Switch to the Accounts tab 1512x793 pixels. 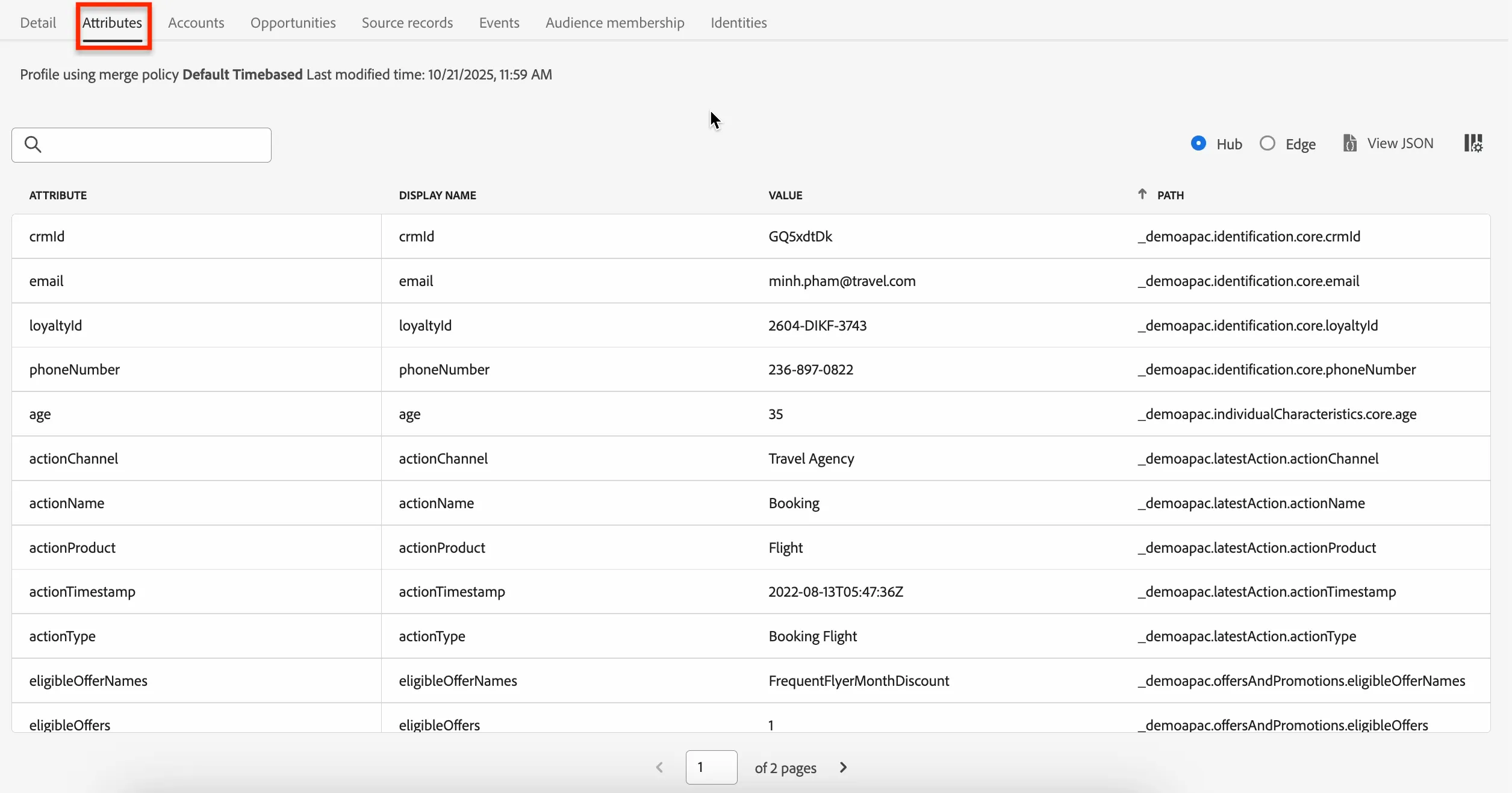point(196,23)
